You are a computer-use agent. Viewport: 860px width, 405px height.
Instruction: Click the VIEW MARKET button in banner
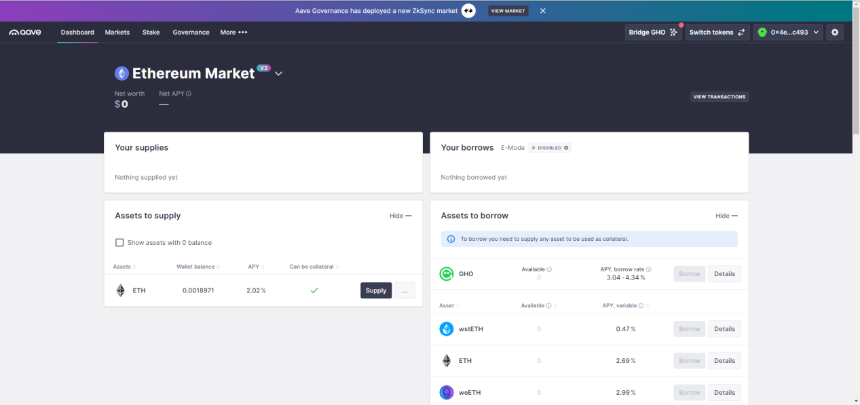coord(508,10)
